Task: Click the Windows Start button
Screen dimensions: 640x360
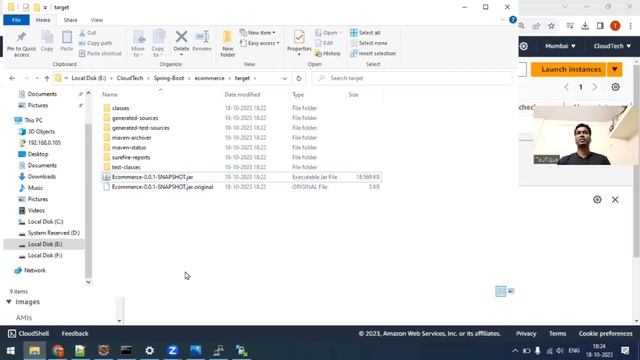Action: [x=11, y=350]
